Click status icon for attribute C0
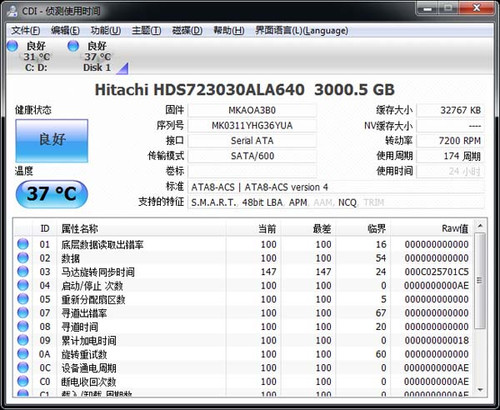The width and height of the screenshot is (500, 410). pyautogui.click(x=23, y=381)
